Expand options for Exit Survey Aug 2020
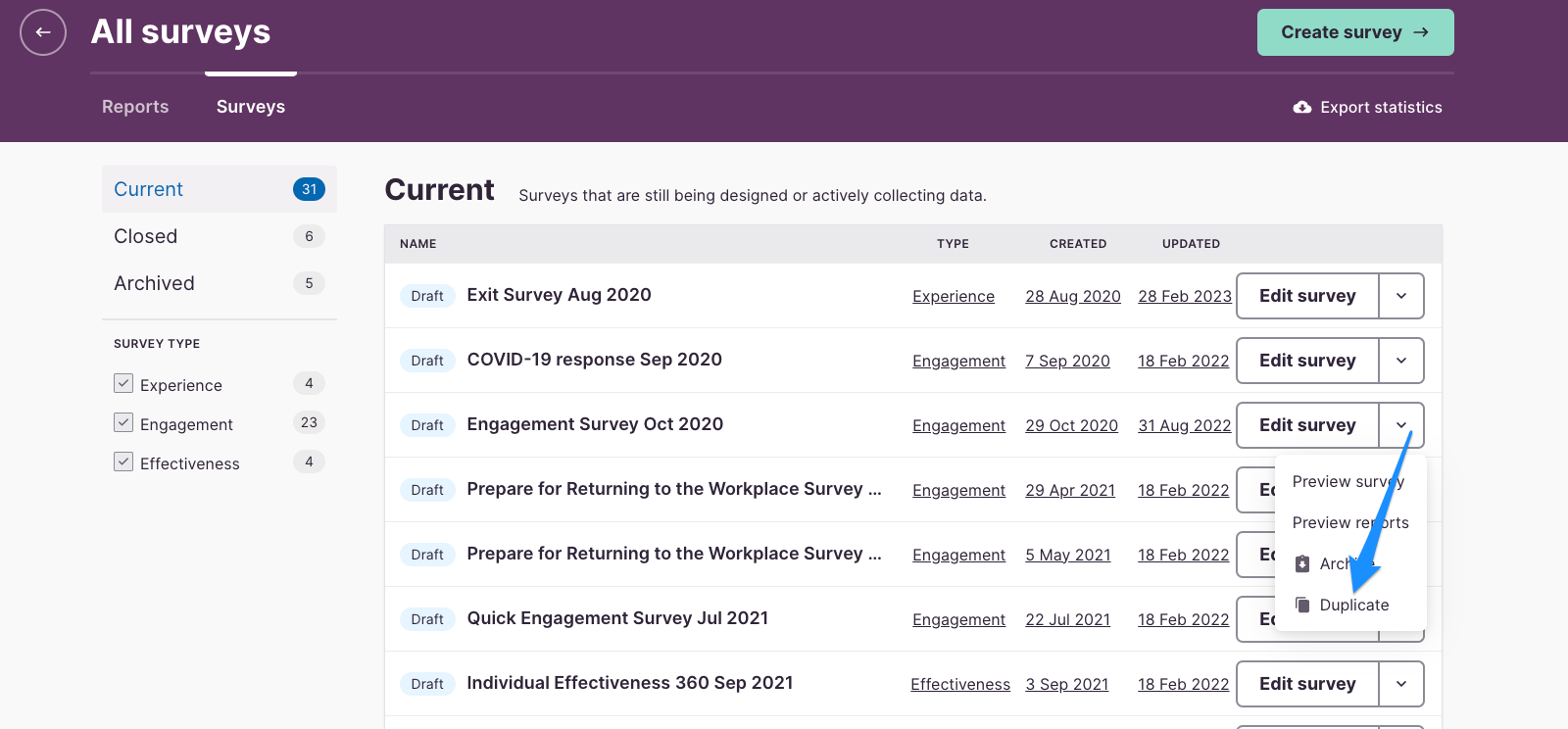 [1401, 296]
